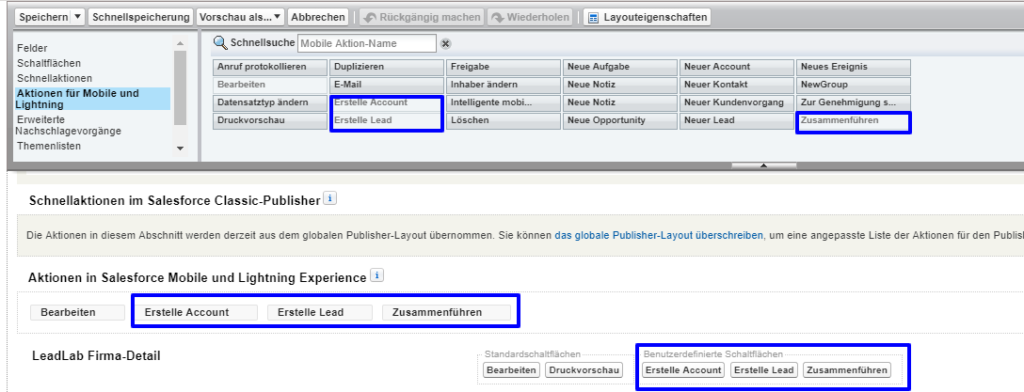Select greyed Bearbeiten in the palette
This screenshot has width=1024, height=392.
[x=270, y=84]
